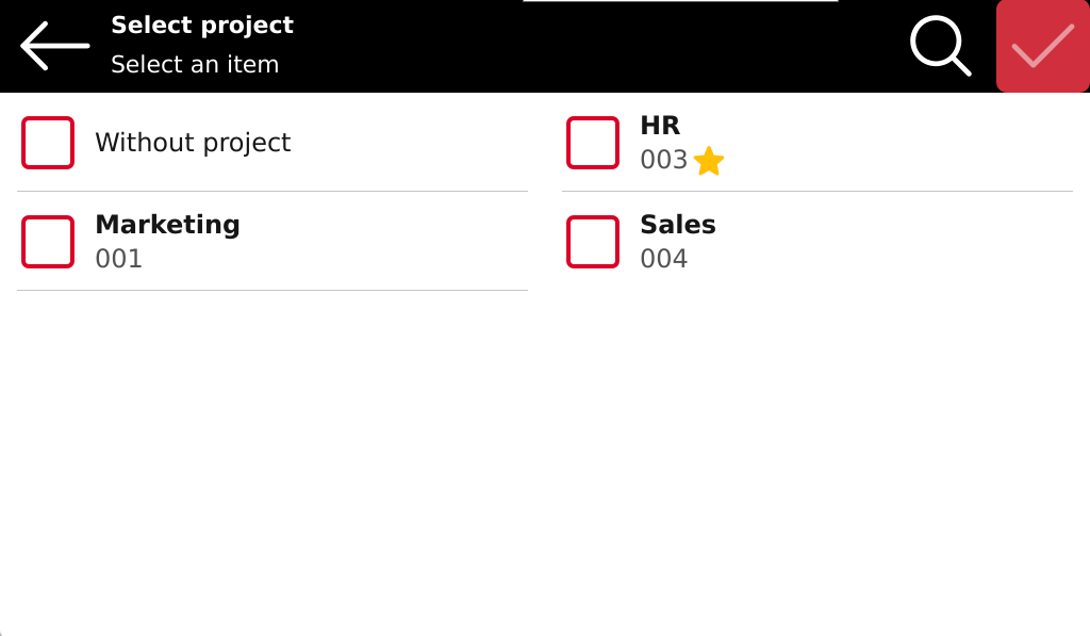Open search with the magnifying glass icon
This screenshot has height=636, width=1090.
(x=941, y=46)
